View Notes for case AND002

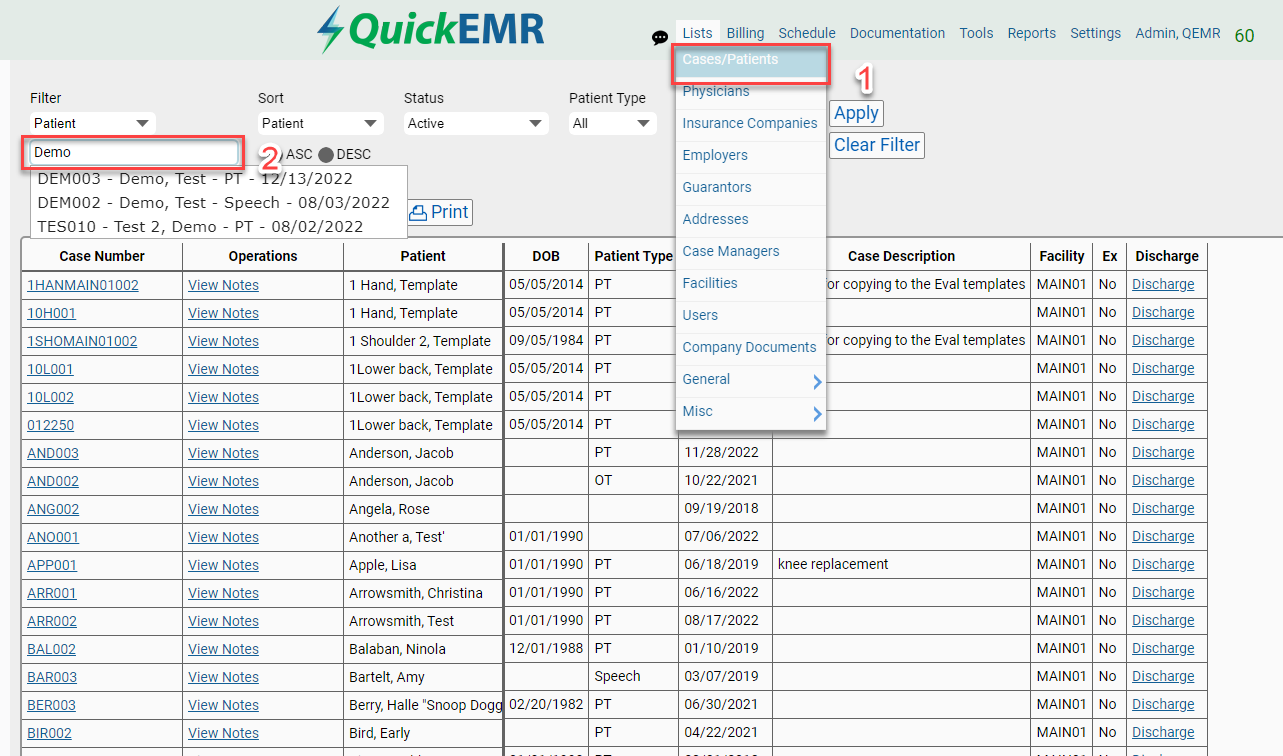pyautogui.click(x=223, y=481)
